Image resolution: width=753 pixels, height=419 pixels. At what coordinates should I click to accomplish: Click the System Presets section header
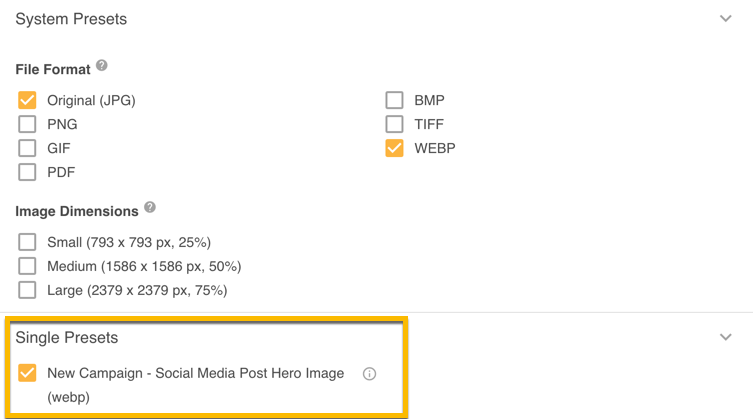(x=71, y=19)
